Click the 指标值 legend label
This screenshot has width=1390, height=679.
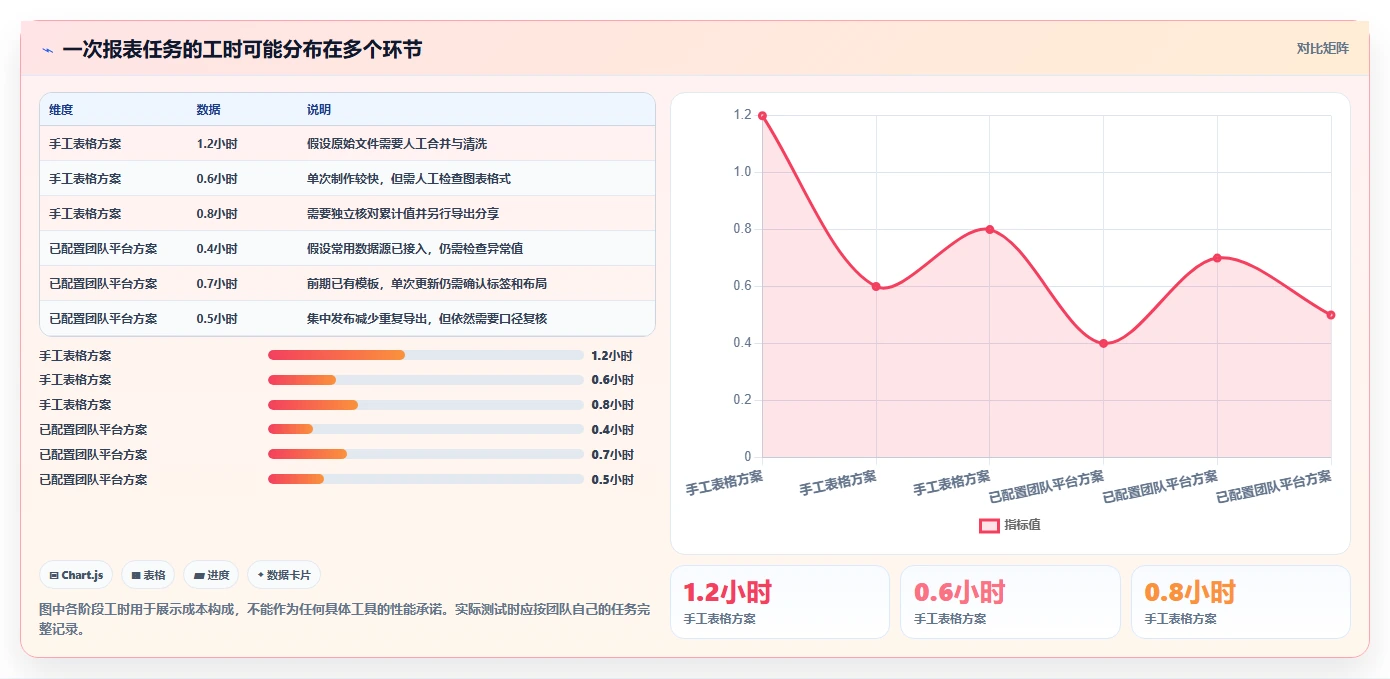tap(1022, 525)
